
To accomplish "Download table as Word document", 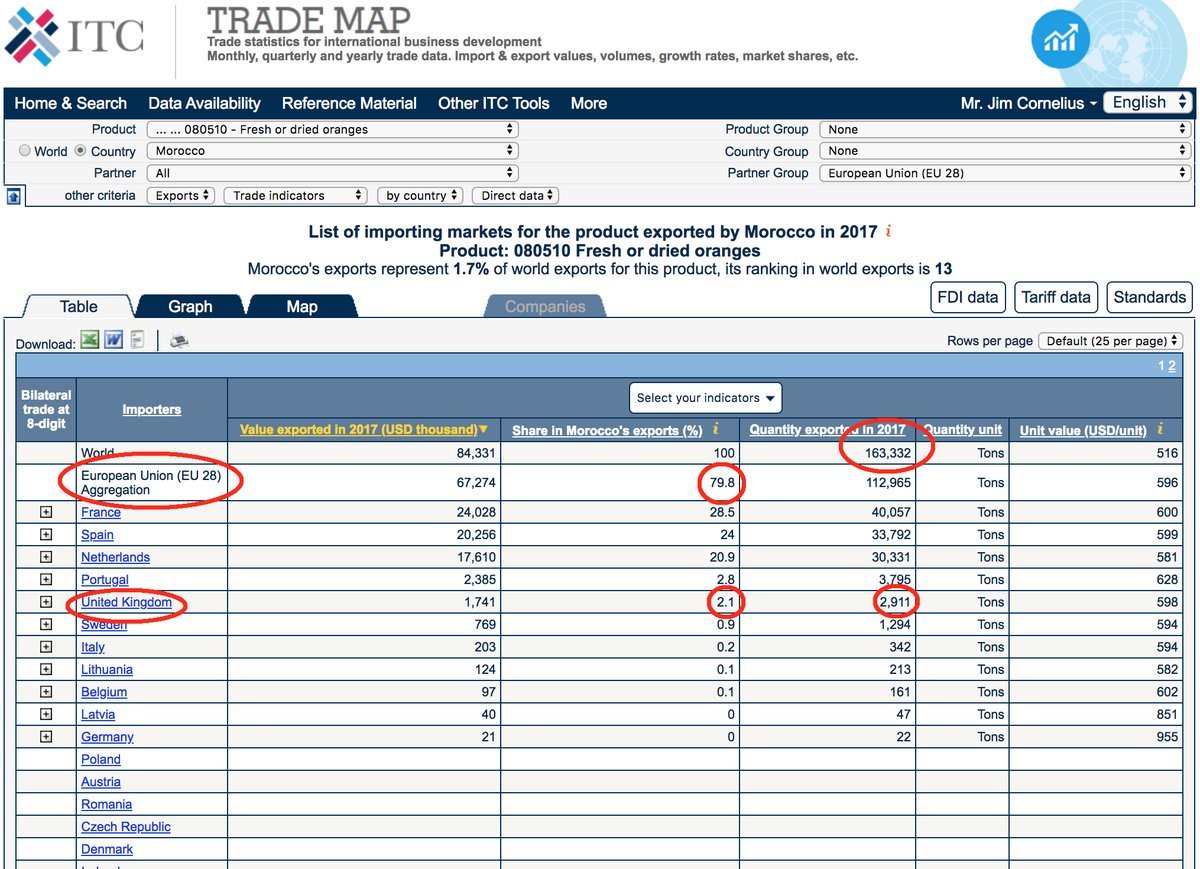I will click(x=114, y=340).
